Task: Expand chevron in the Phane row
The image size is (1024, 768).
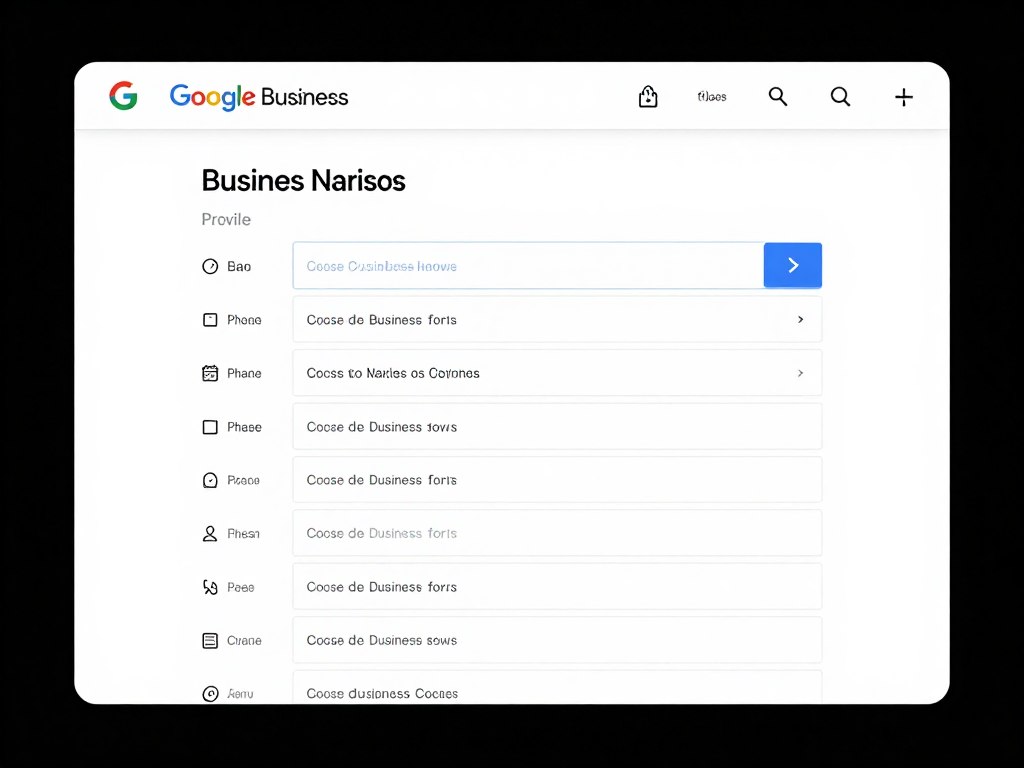Action: (801, 373)
